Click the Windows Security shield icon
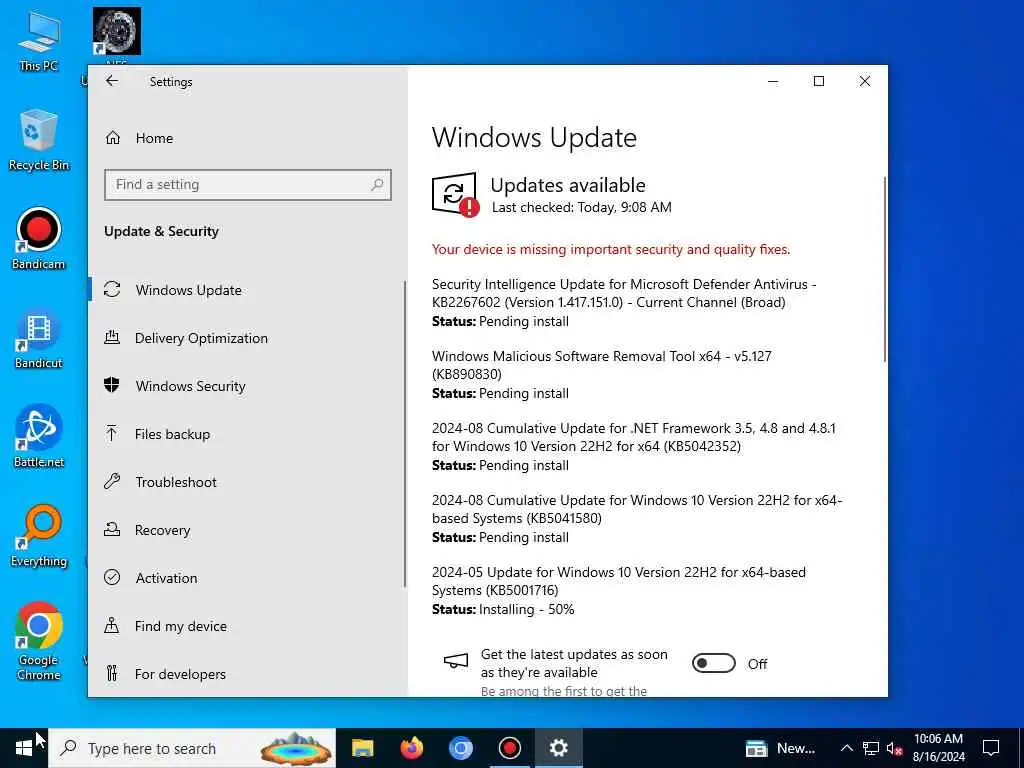This screenshot has height=768, width=1024. (112, 385)
